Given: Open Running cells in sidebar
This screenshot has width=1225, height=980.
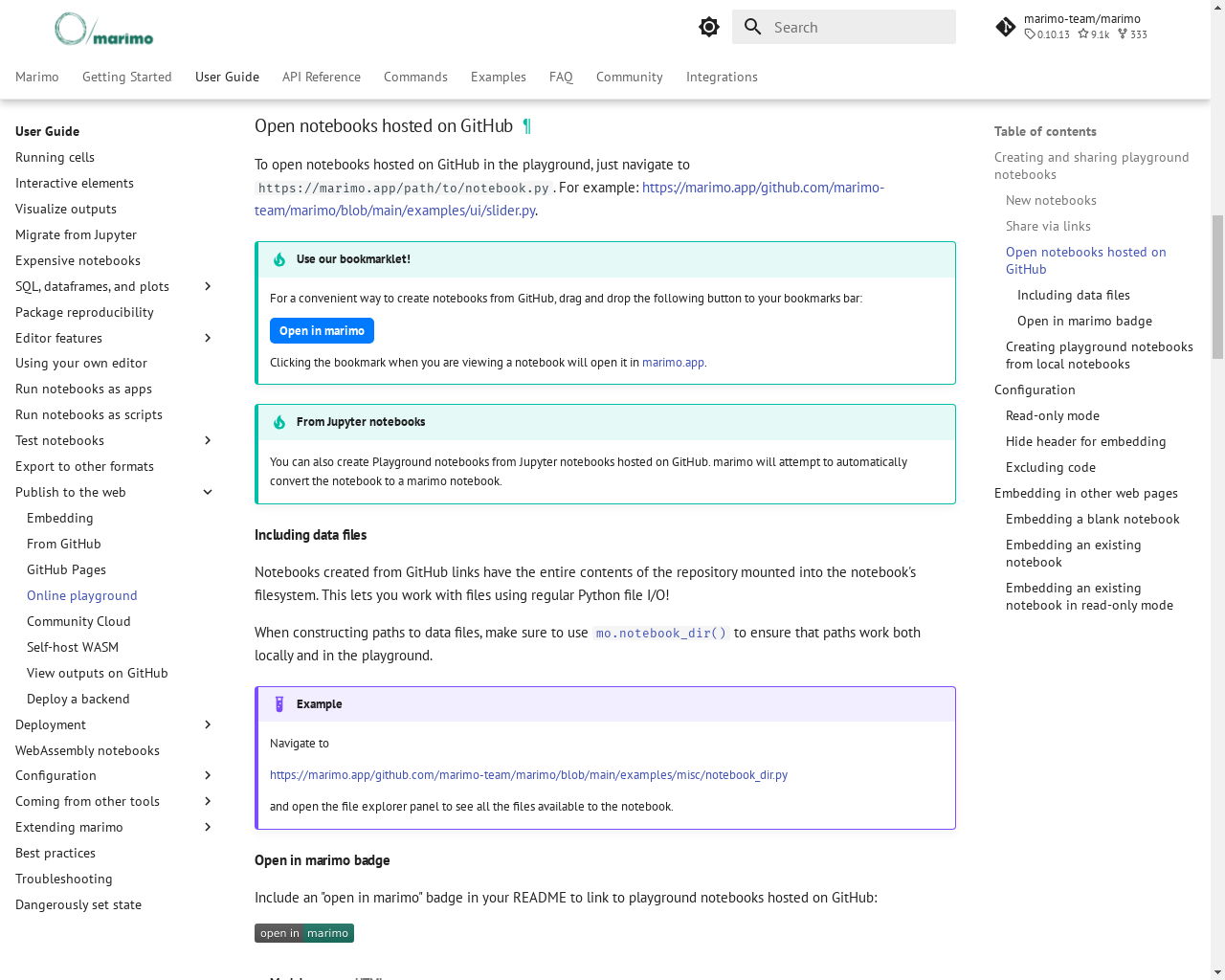Looking at the screenshot, I should [x=55, y=157].
